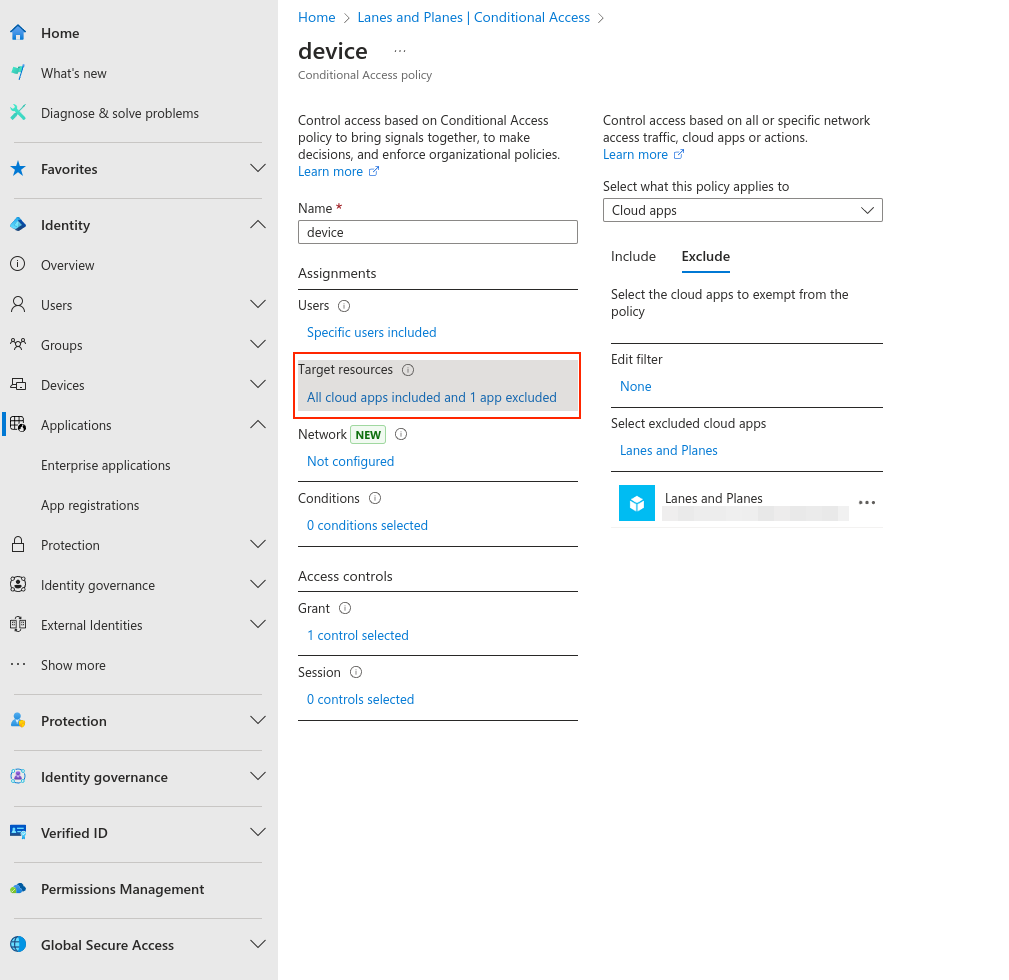Click the info icon next to Target resources
The width and height of the screenshot is (1009, 980).
coord(408,369)
